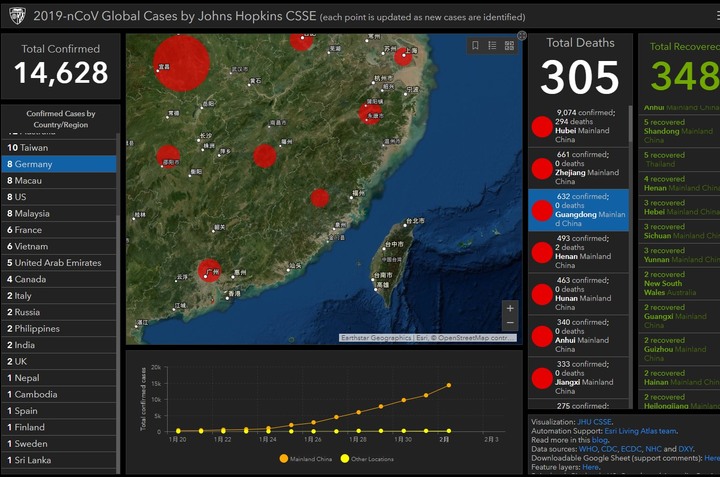Select the Canada row
The width and height of the screenshot is (720, 477).
[x=59, y=279]
